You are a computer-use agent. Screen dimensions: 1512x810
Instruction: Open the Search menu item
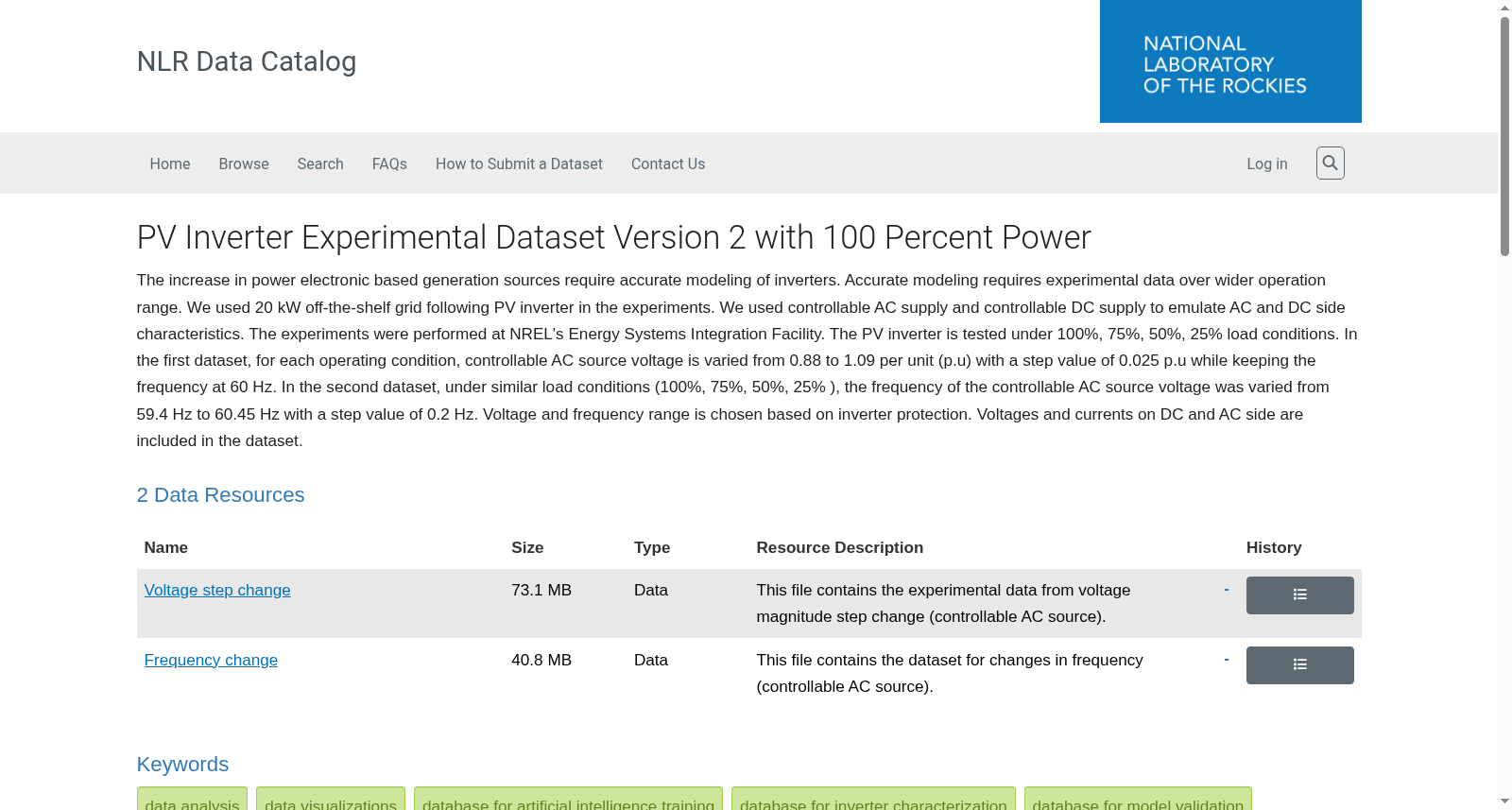click(320, 164)
